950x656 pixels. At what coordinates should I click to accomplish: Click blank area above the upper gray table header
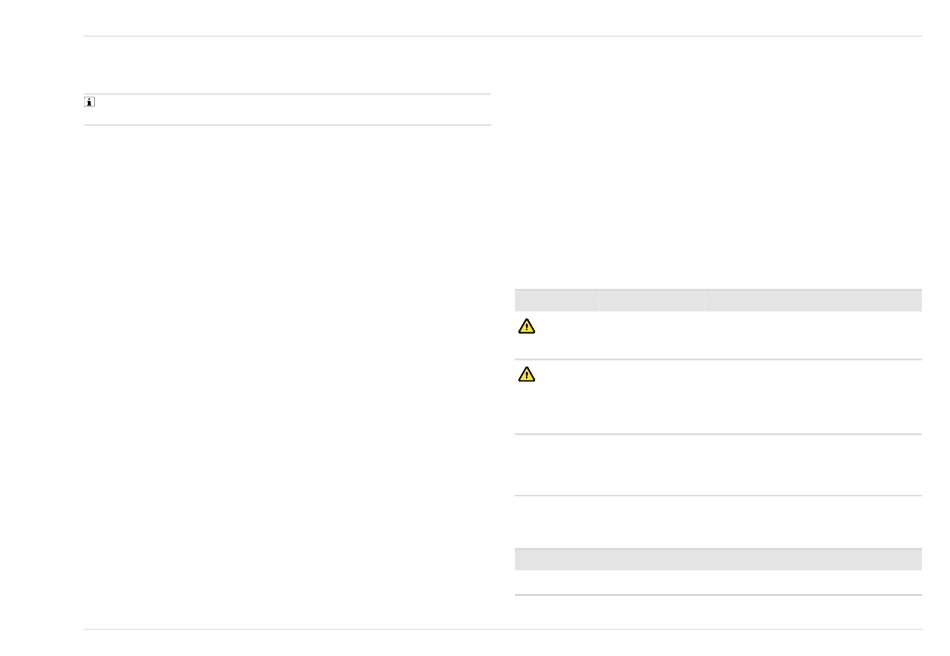coord(719,182)
